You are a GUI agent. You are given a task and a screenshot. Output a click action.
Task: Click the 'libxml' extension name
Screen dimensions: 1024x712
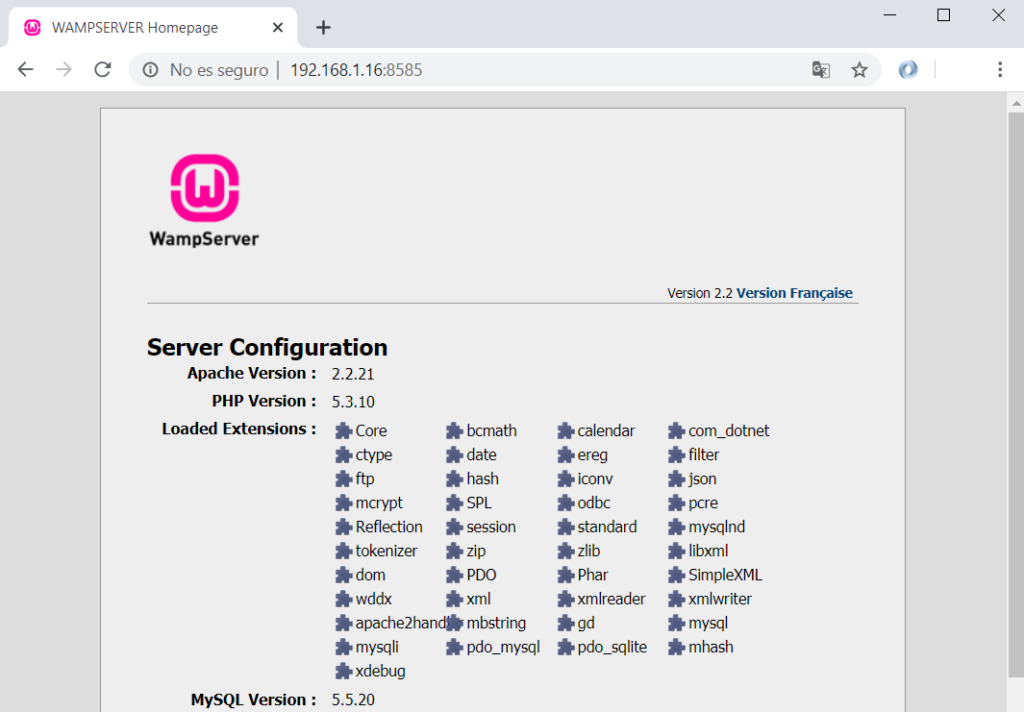(x=709, y=551)
